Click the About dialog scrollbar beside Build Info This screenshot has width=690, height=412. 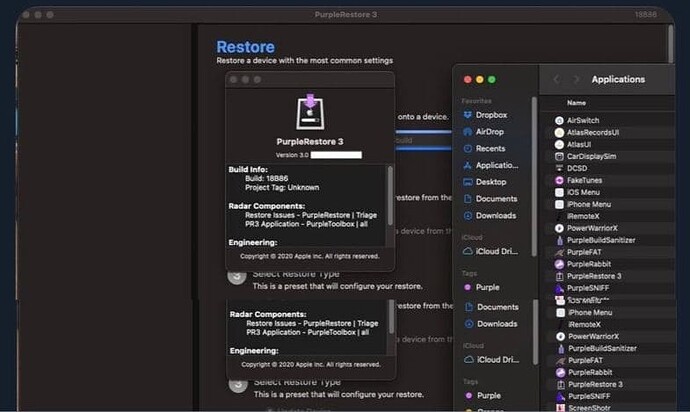(x=390, y=195)
